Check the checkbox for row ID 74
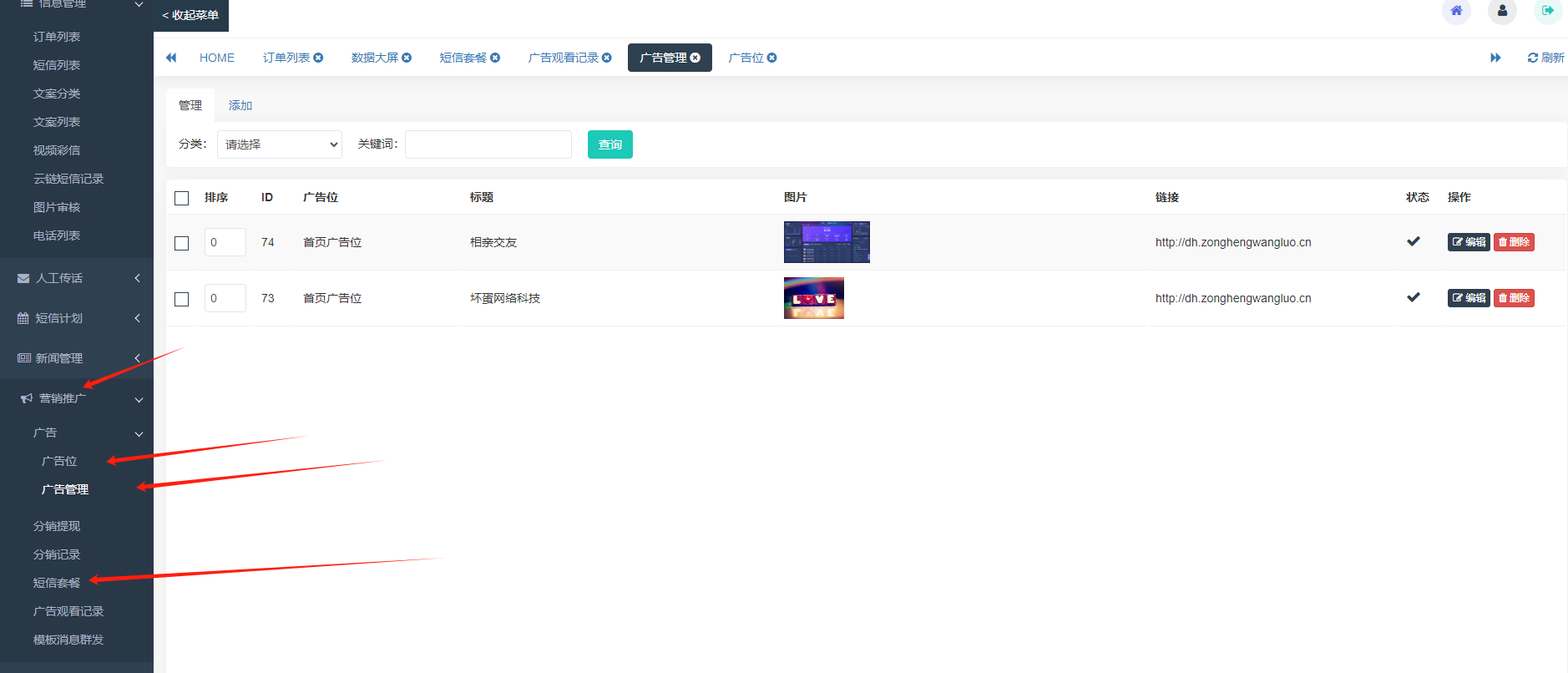The width and height of the screenshot is (1568, 673). pos(181,243)
